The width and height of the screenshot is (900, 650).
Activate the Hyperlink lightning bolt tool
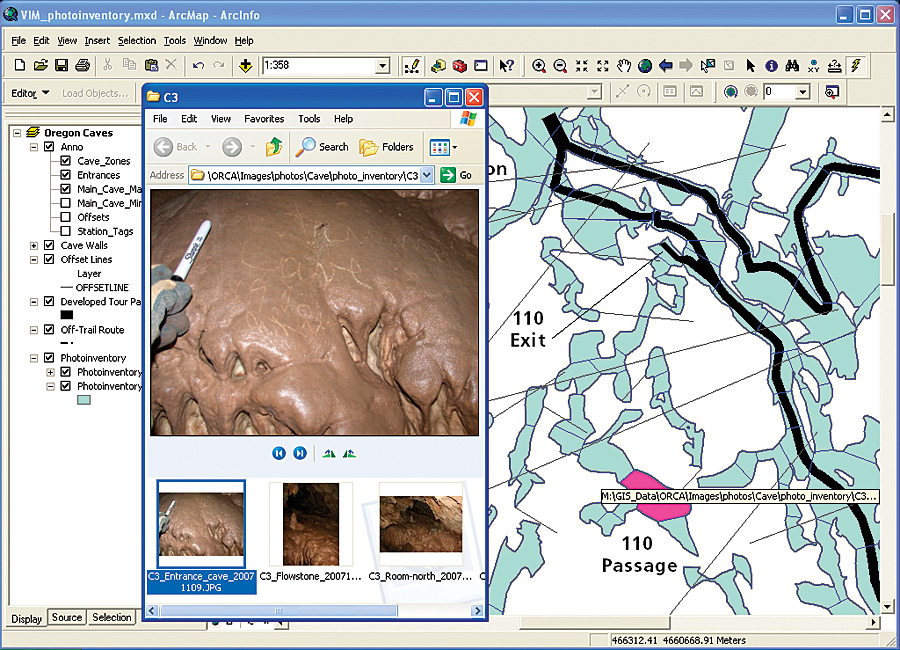[x=856, y=66]
